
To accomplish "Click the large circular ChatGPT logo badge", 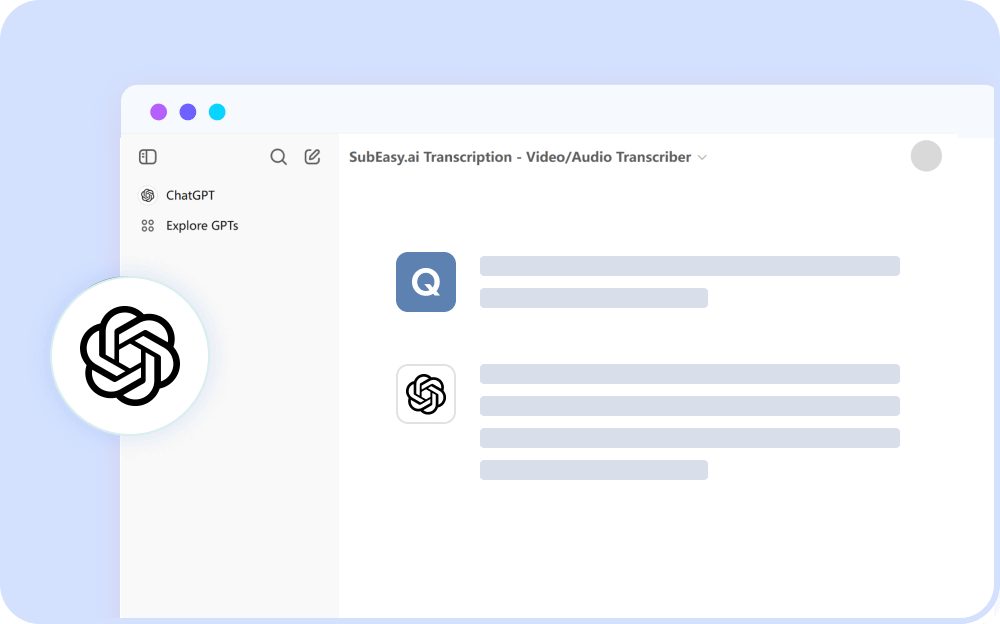I will [130, 356].
